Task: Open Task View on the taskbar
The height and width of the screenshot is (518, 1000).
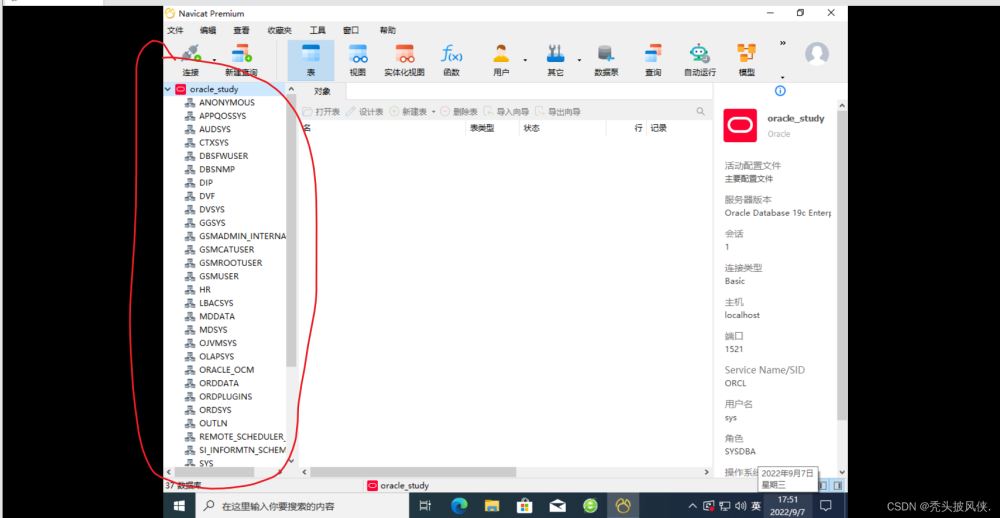Action: point(425,506)
